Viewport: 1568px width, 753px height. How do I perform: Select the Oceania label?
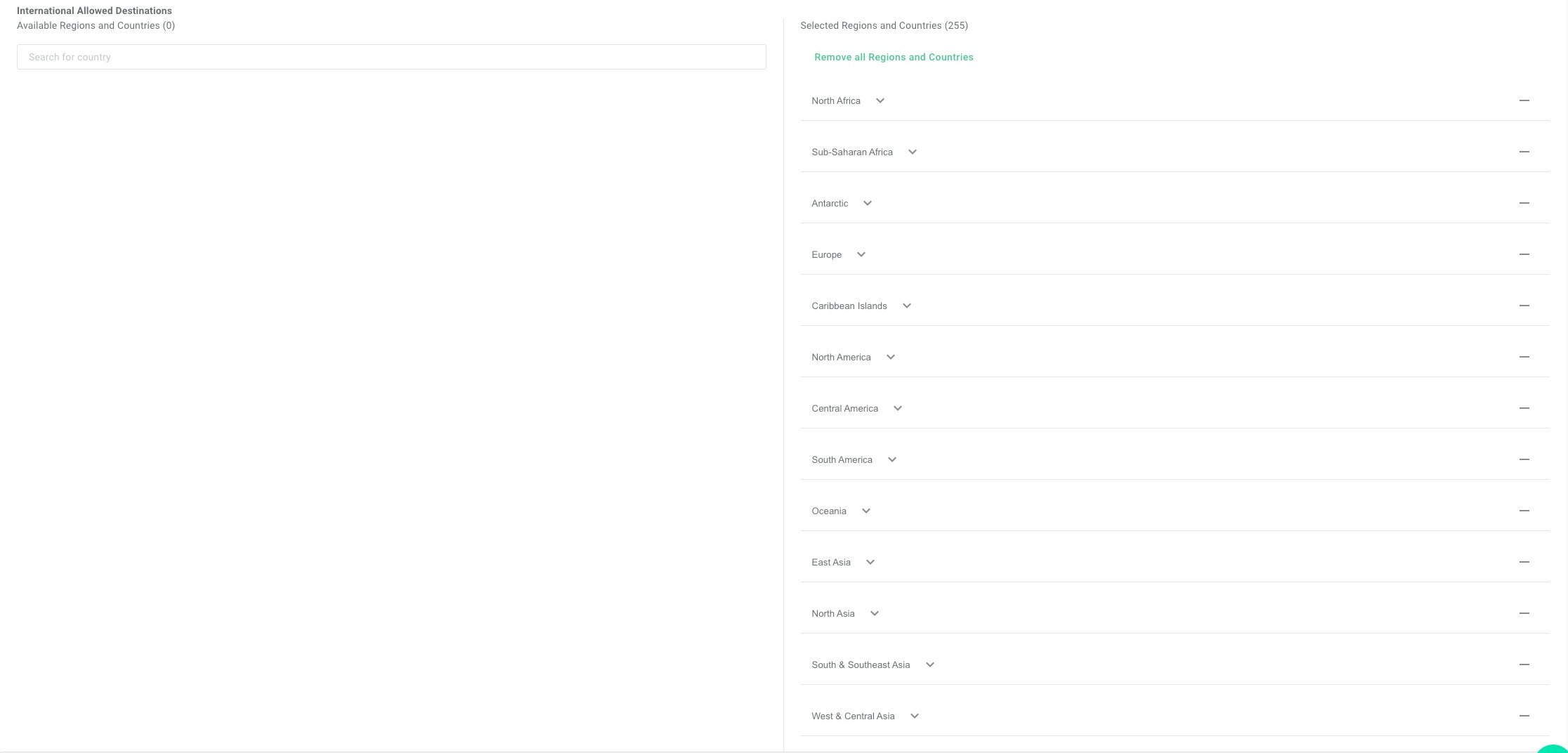(829, 511)
